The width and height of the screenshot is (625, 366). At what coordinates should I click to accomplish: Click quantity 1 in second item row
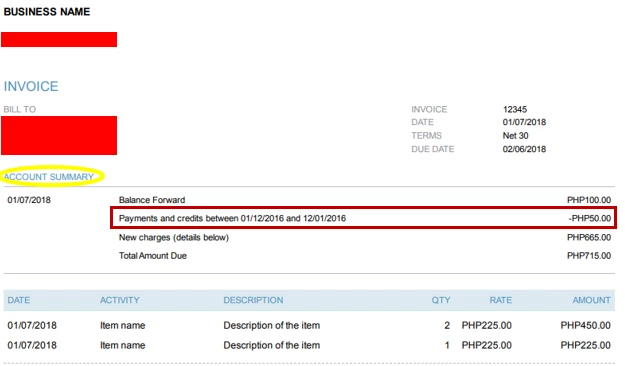pos(447,345)
